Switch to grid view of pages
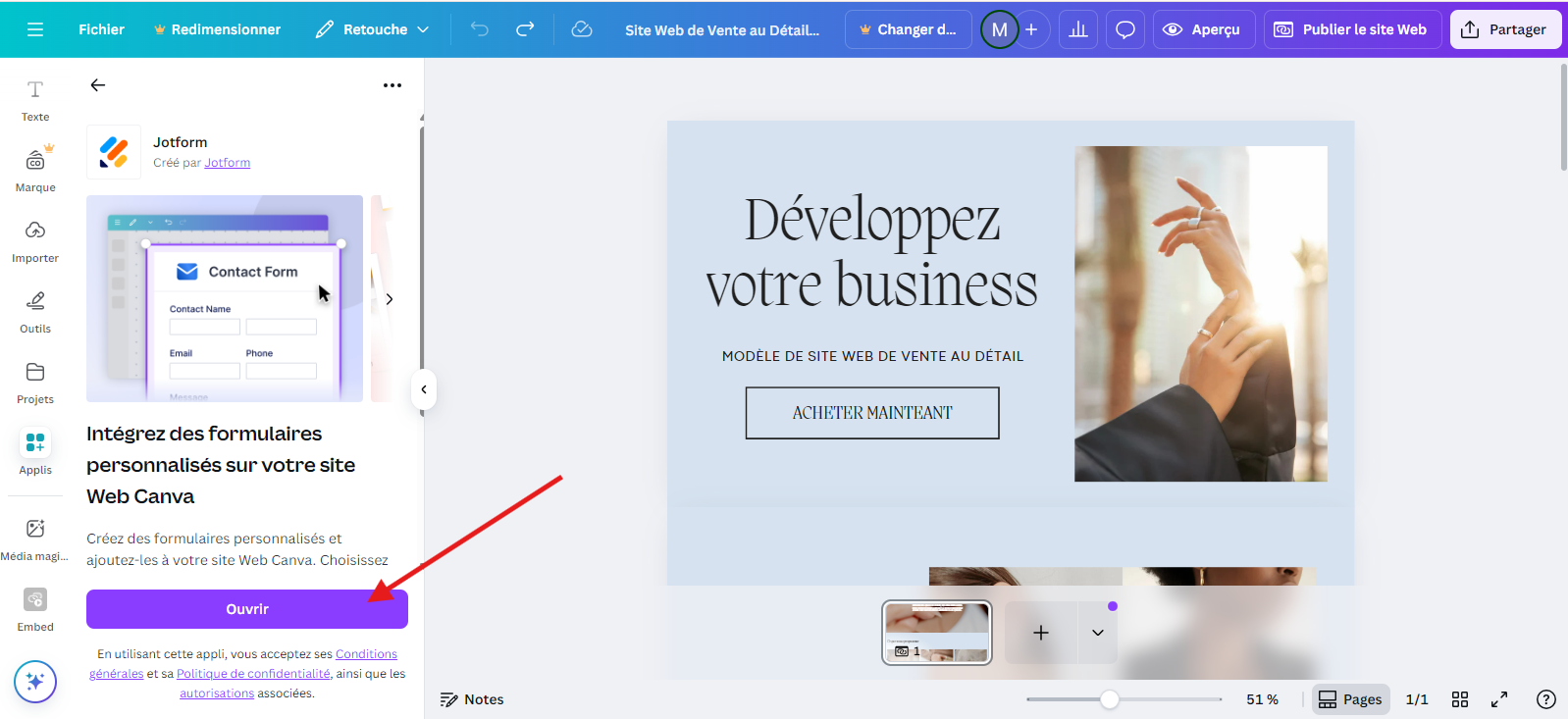 (1460, 699)
